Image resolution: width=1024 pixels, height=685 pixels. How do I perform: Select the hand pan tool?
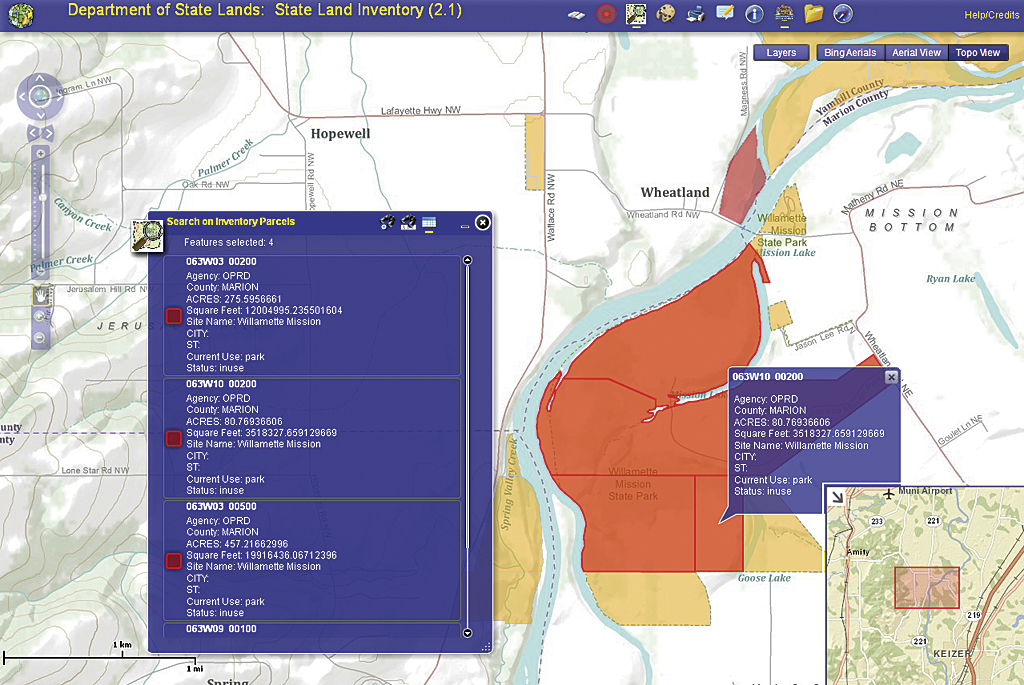click(40, 296)
